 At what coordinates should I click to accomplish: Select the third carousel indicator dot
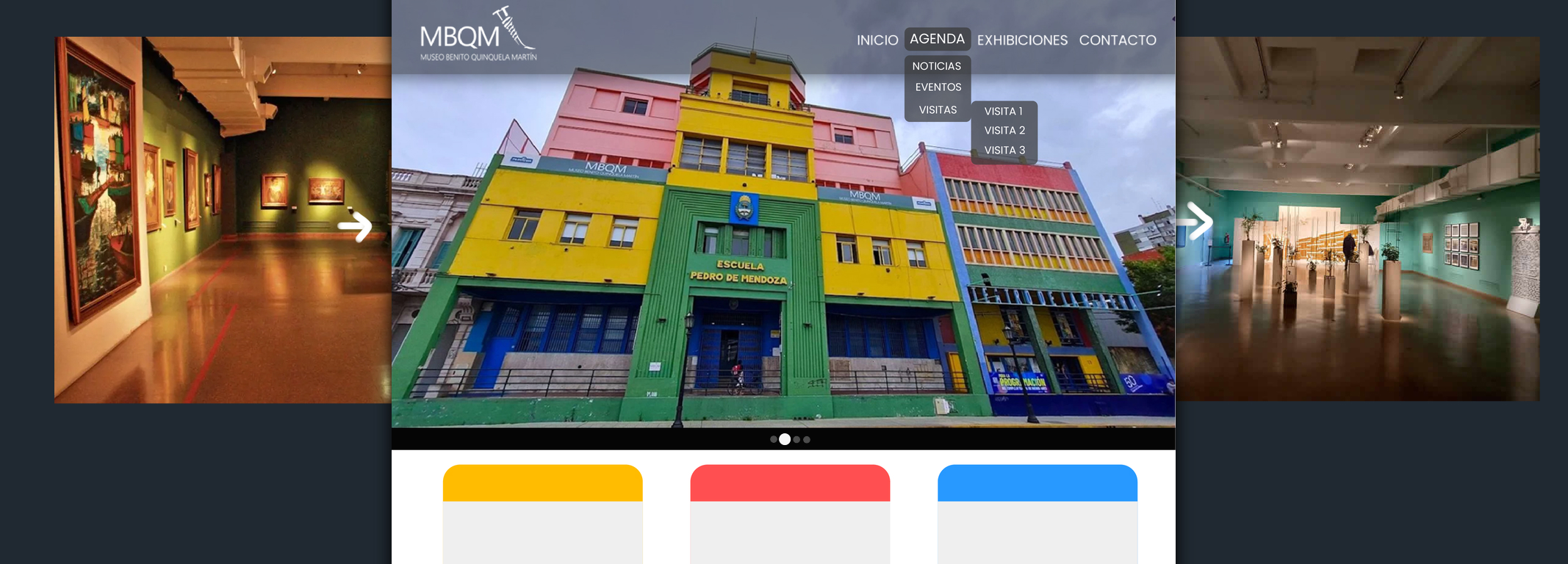click(796, 439)
